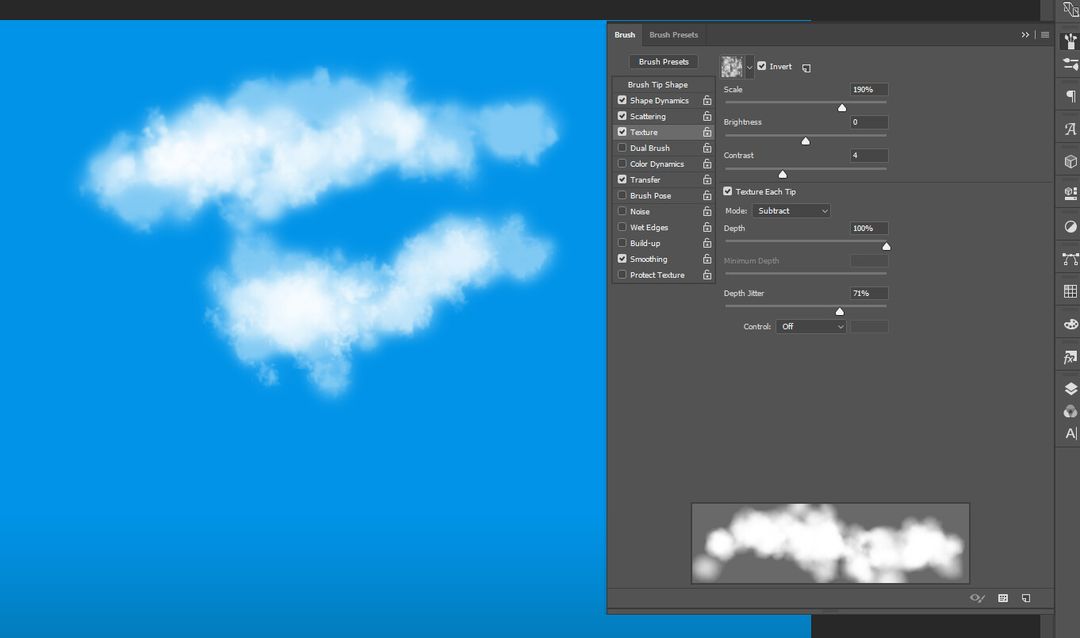The width and height of the screenshot is (1080, 638).
Task: Enable the Color Dynamics checkbox
Action: [x=622, y=163]
